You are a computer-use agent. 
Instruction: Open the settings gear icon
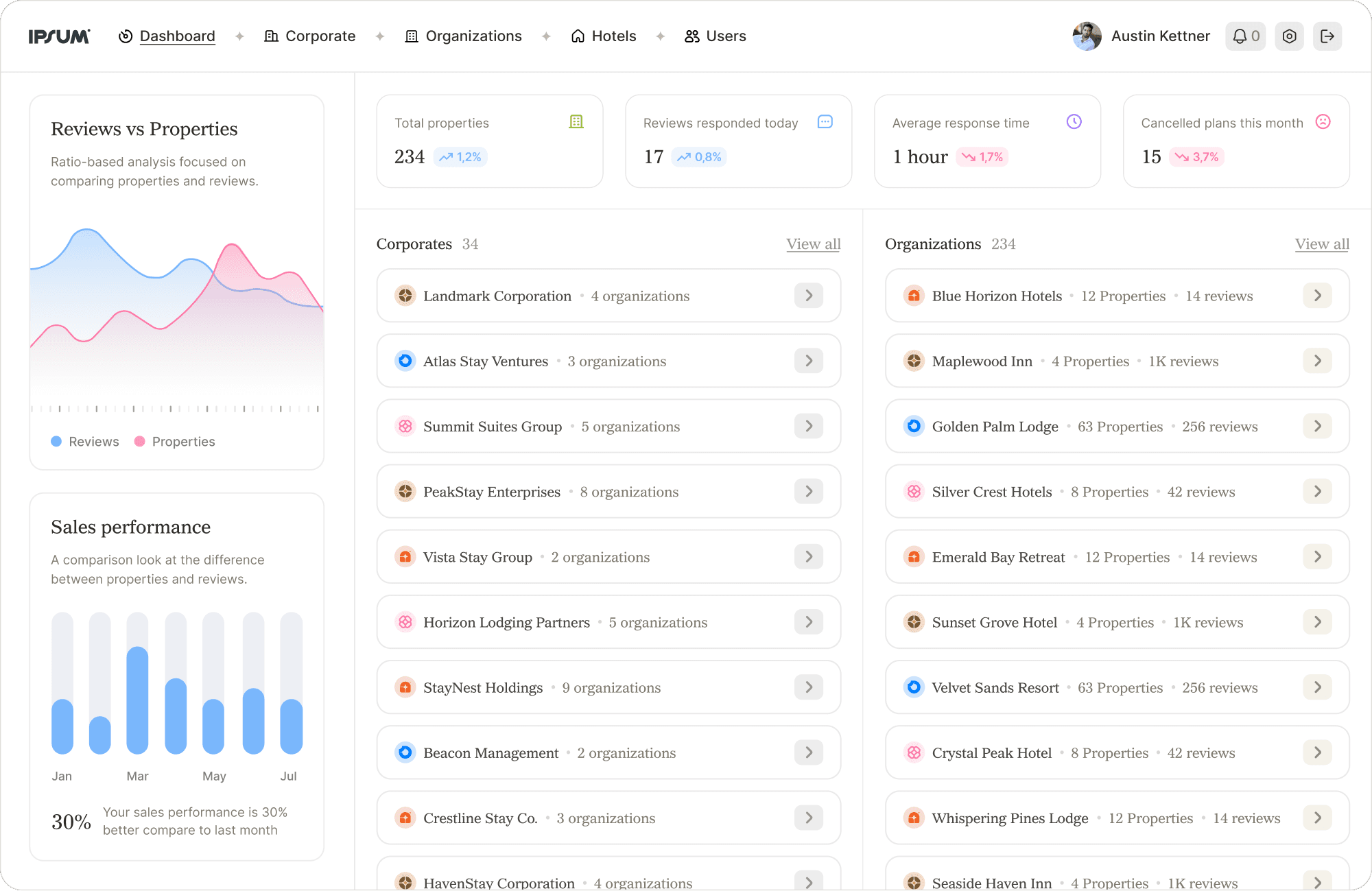click(x=1289, y=36)
